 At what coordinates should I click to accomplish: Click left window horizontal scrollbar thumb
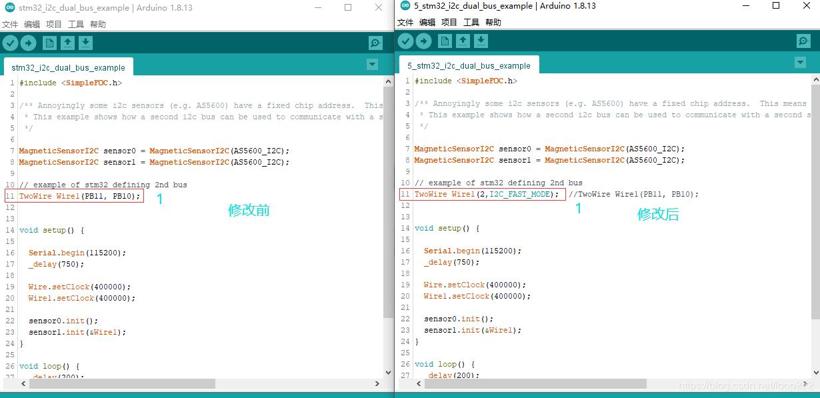point(122,383)
